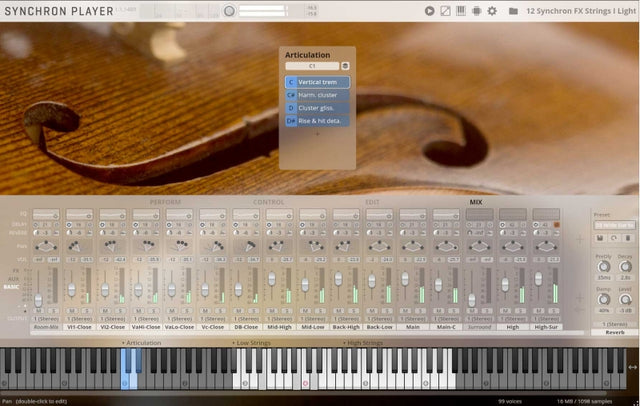Viewport: 640px width, 406px height.
Task: Open the settings gear icon
Action: [491, 11]
